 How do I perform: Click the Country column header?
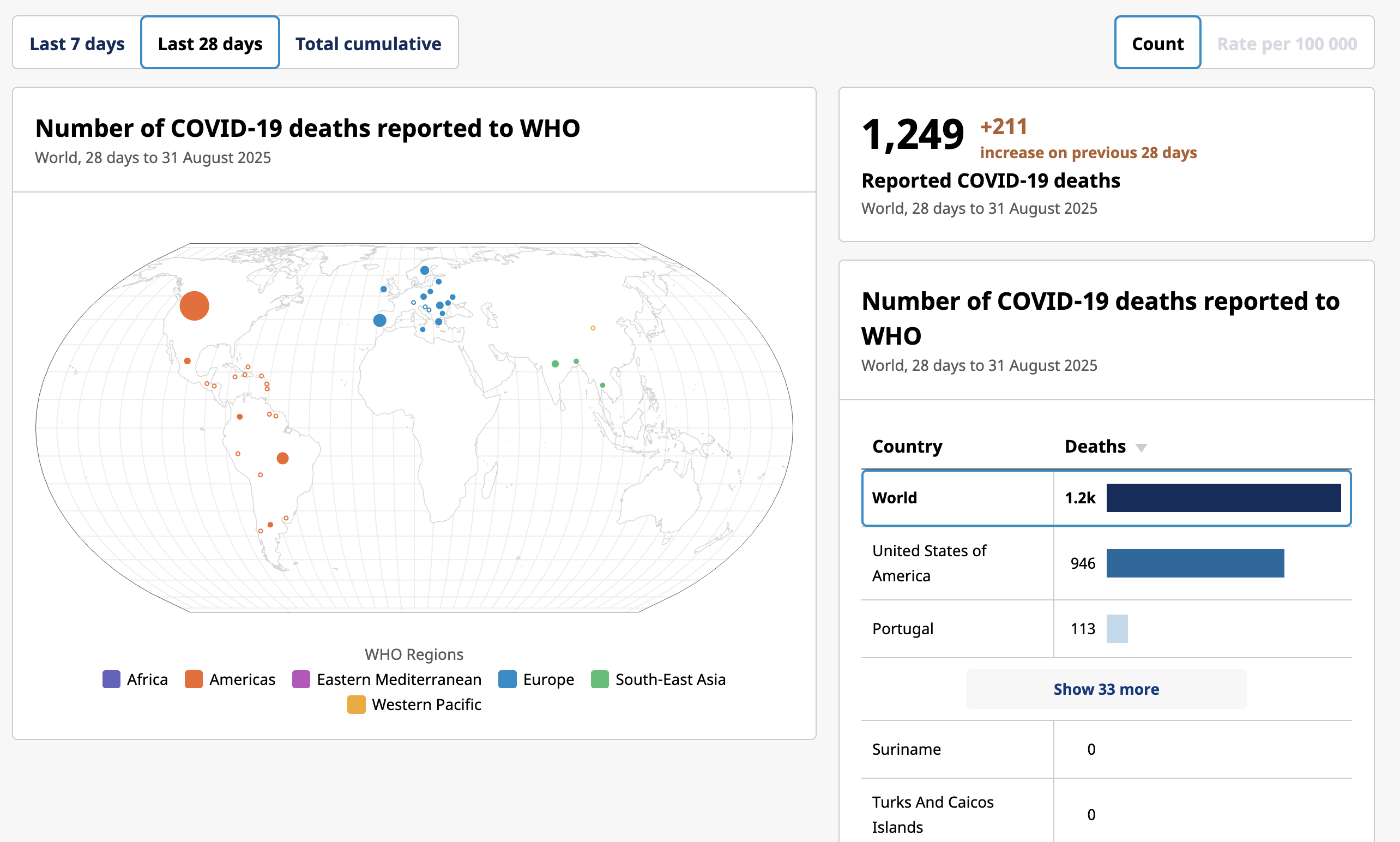click(907, 446)
